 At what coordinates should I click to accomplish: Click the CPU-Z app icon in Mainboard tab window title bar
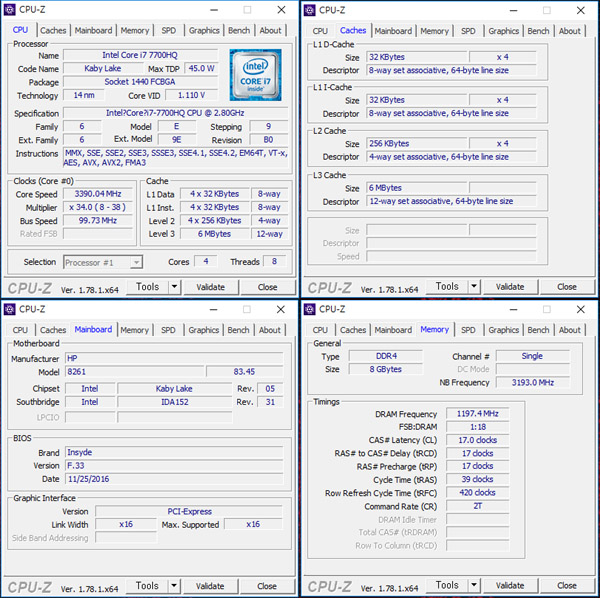(x=10, y=309)
